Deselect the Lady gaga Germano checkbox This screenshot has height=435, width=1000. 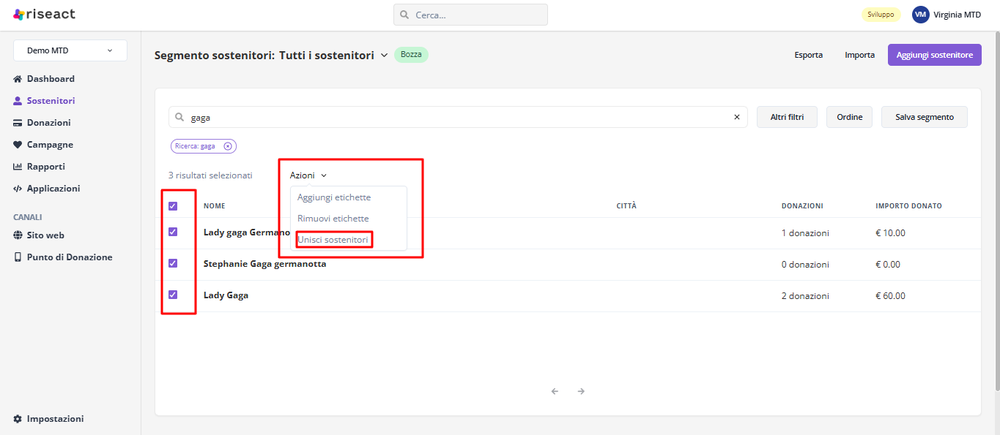pos(173,232)
